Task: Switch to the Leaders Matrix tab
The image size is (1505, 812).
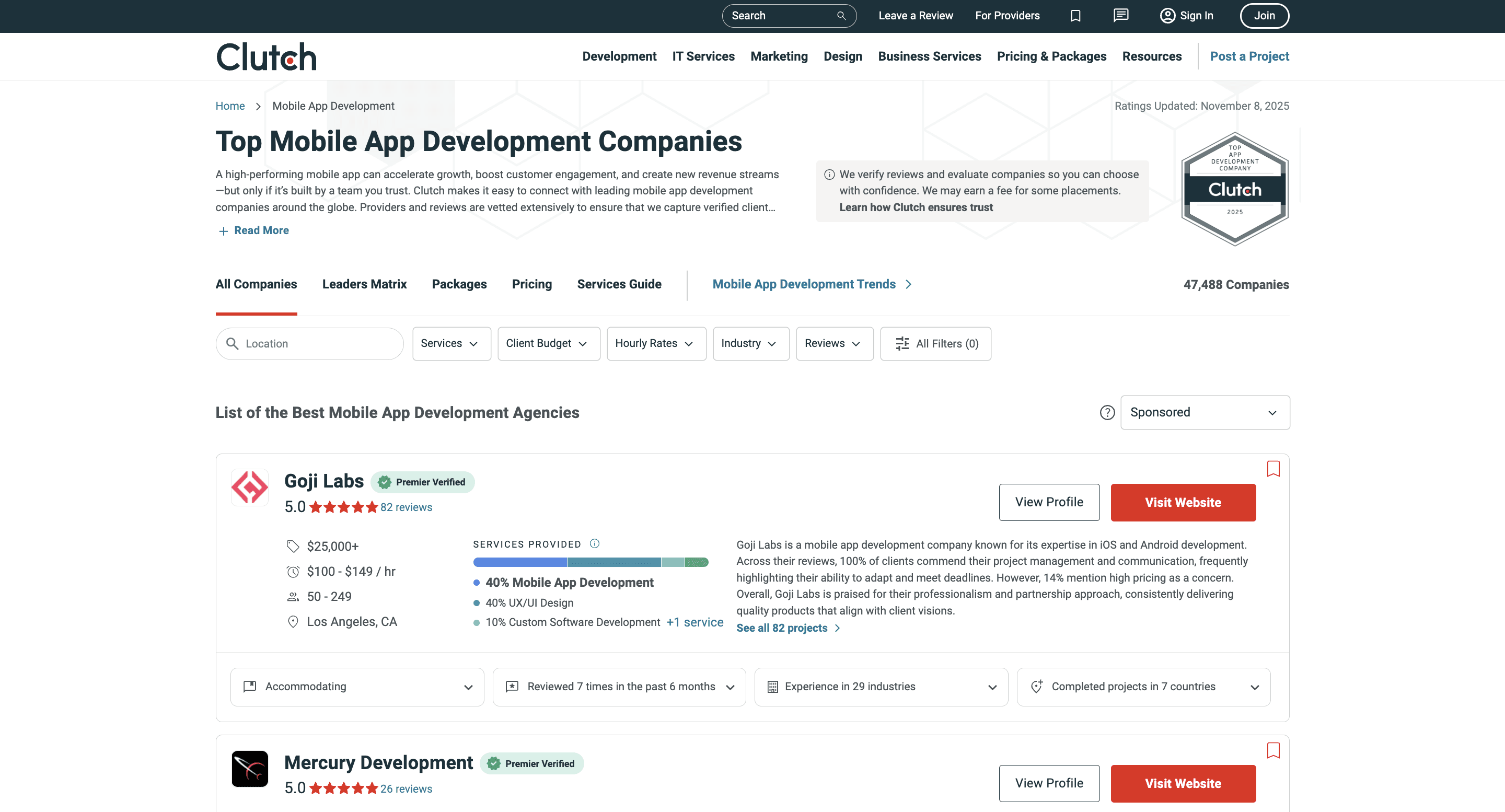Action: click(x=364, y=284)
